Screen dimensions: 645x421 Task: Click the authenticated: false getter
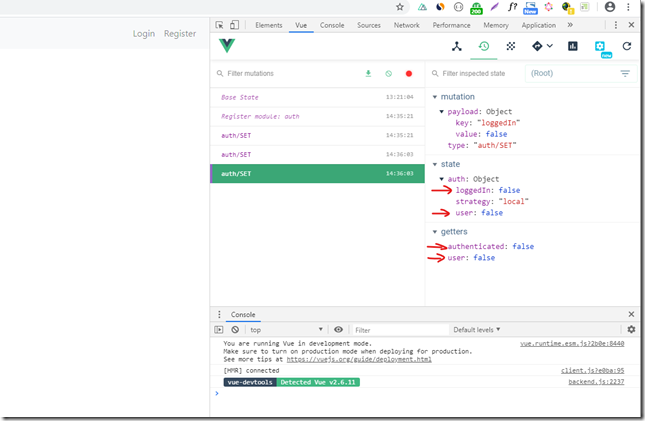491,247
